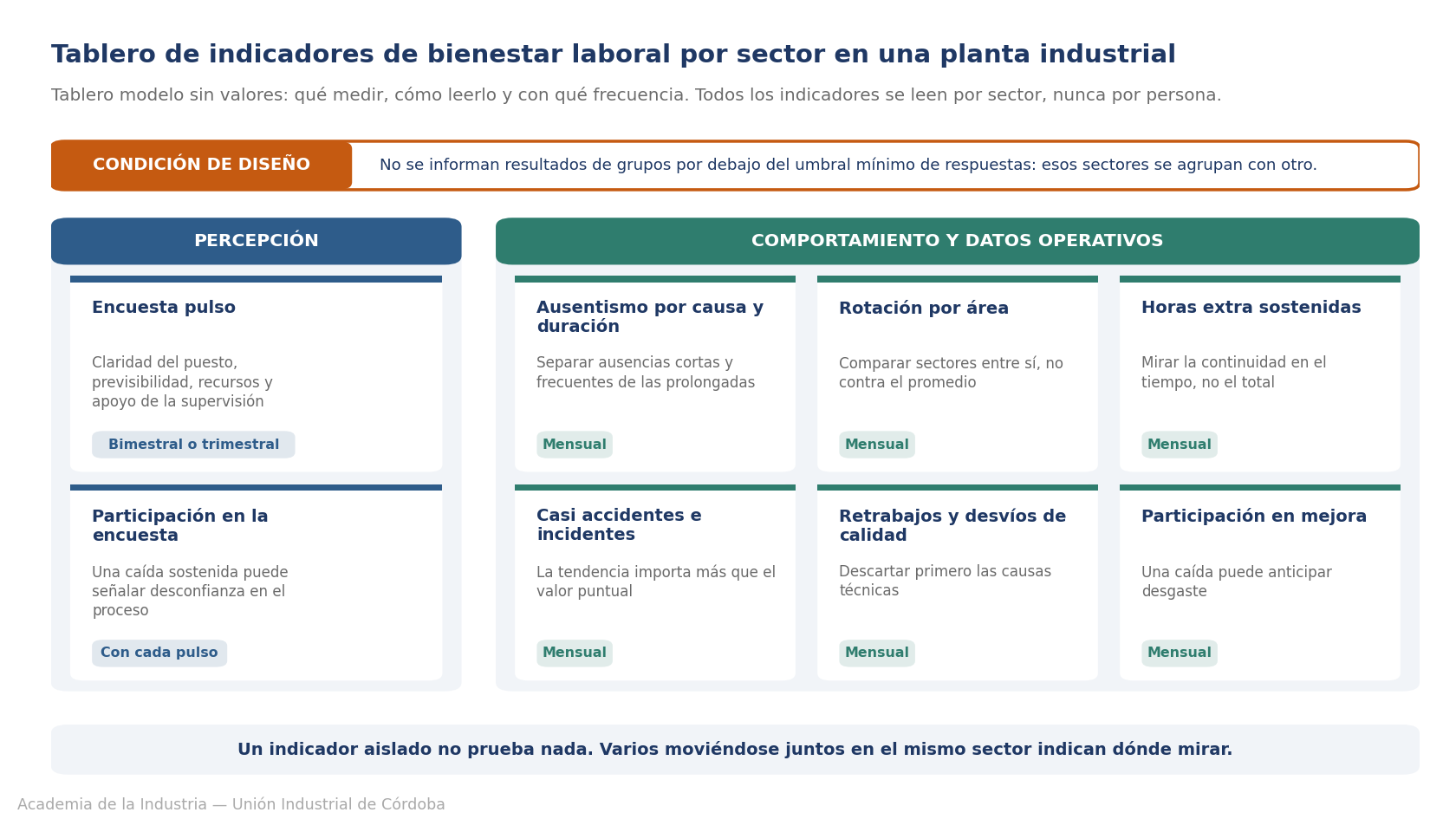Open the 'COMPORTAMIENTO Y DATOS OPERATIVOS' header
This screenshot has width=1456, height=819.
pos(958,241)
